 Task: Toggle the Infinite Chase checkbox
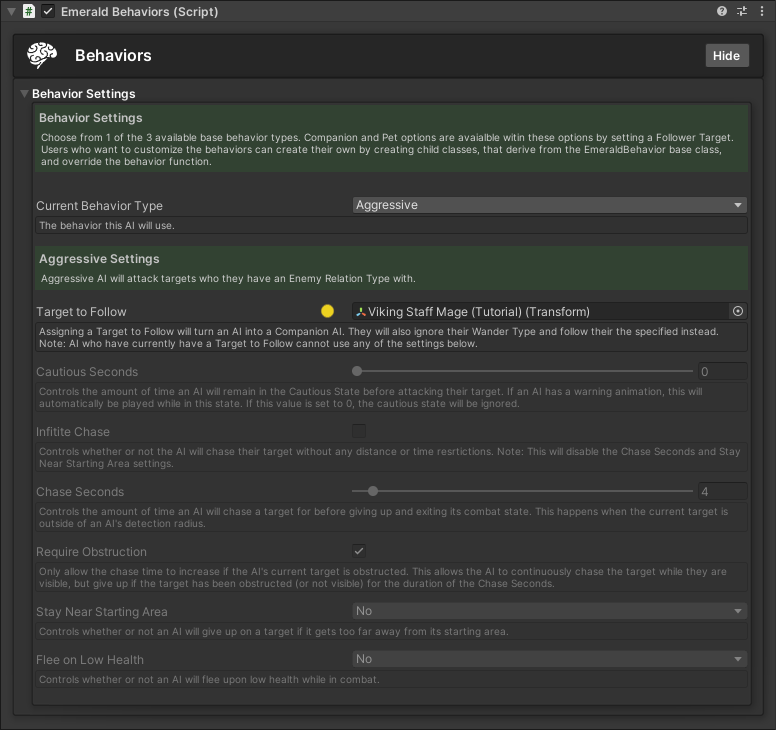point(359,431)
